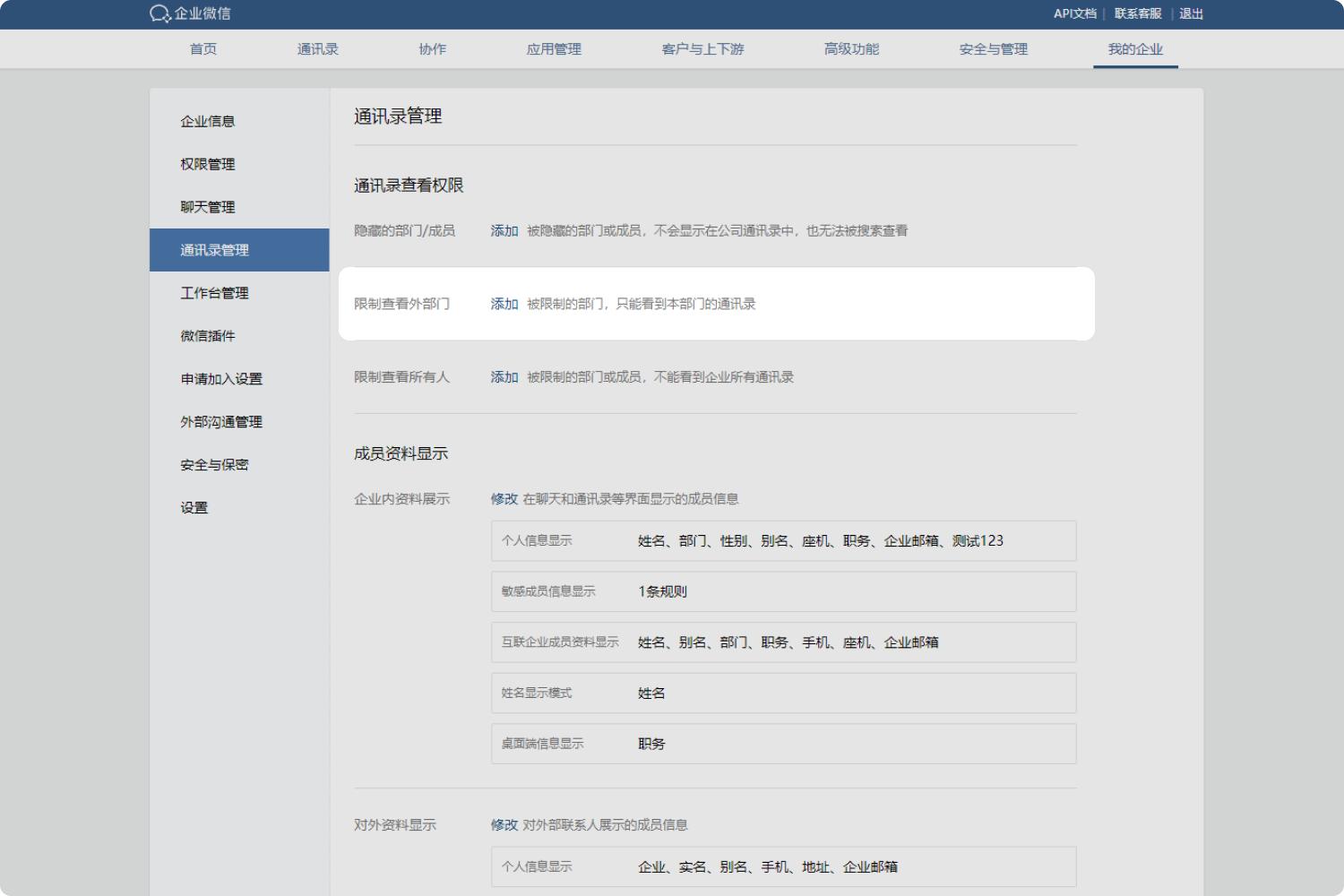The width and height of the screenshot is (1344, 896).
Task: Open the 通讯录 tab in the top navigation
Action: (317, 49)
